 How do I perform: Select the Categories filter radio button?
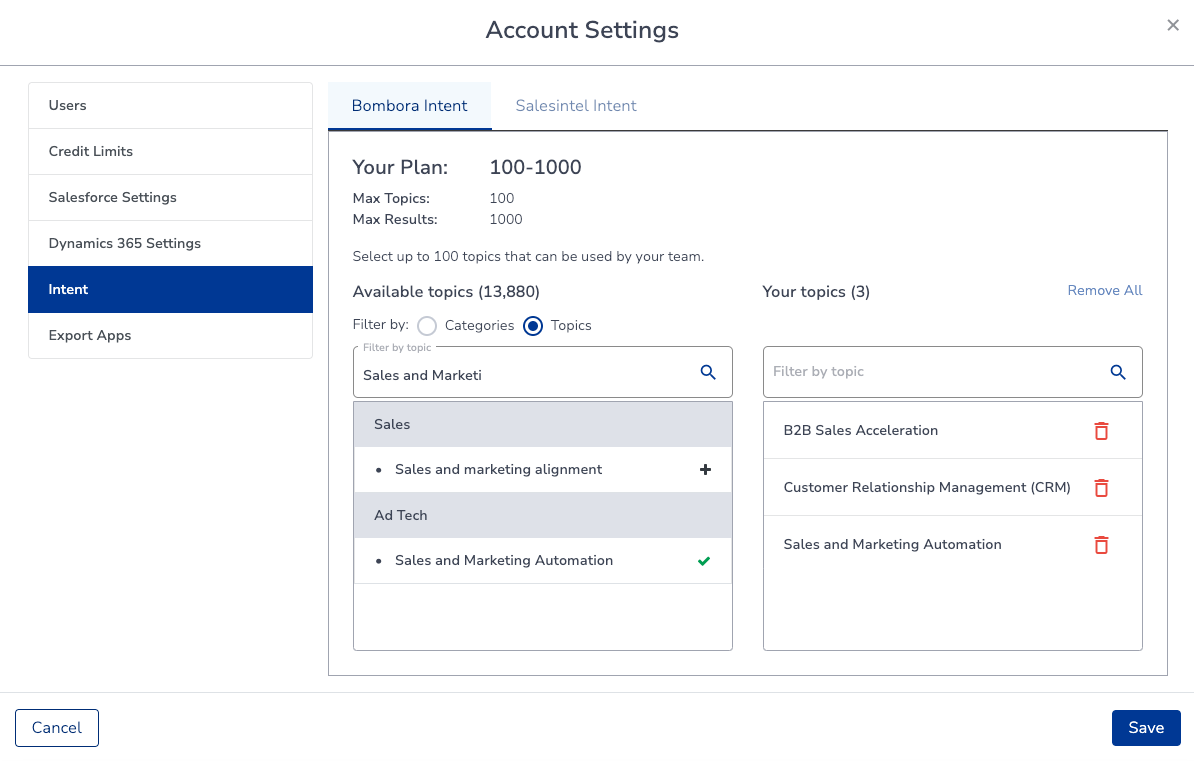coord(427,326)
